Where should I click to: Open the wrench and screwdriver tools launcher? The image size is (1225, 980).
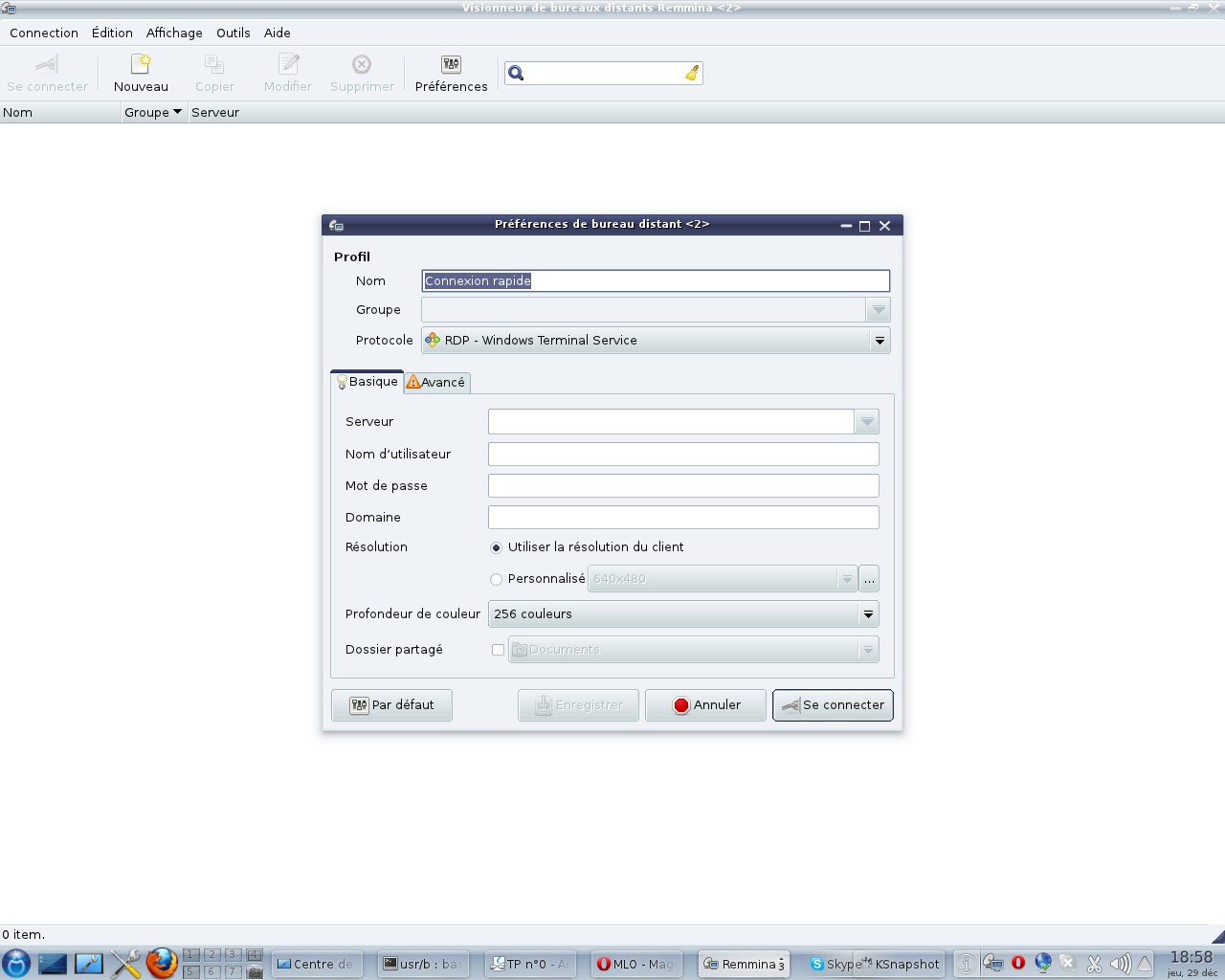point(125,963)
